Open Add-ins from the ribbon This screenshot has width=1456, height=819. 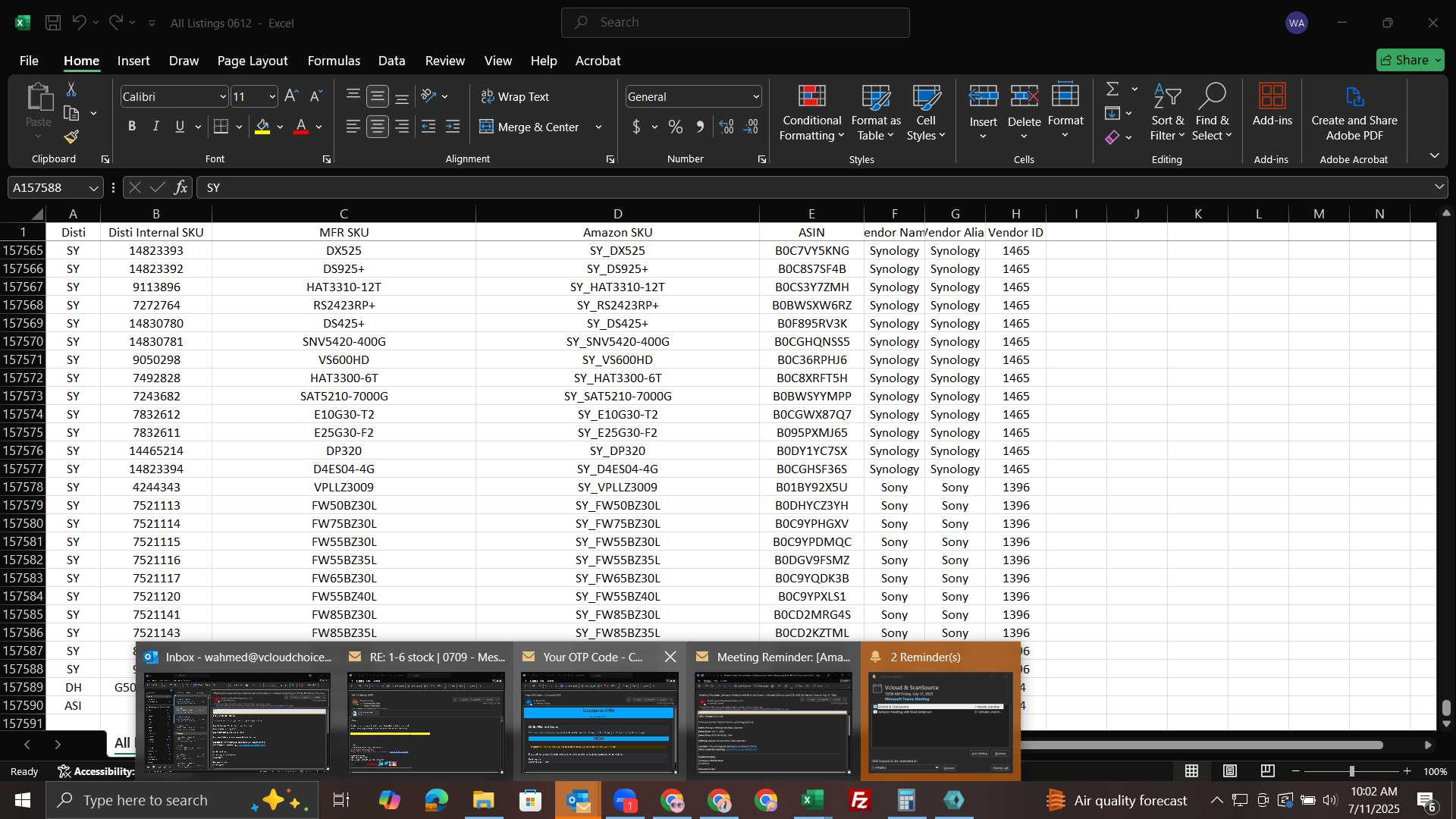pyautogui.click(x=1272, y=105)
